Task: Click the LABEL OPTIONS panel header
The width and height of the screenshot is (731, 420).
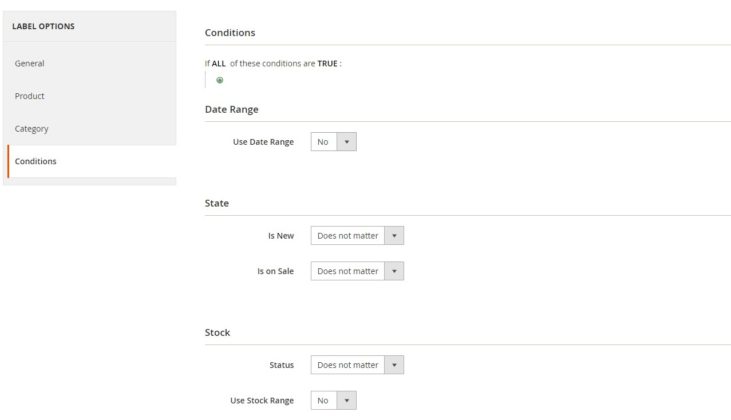Action: [x=43, y=26]
